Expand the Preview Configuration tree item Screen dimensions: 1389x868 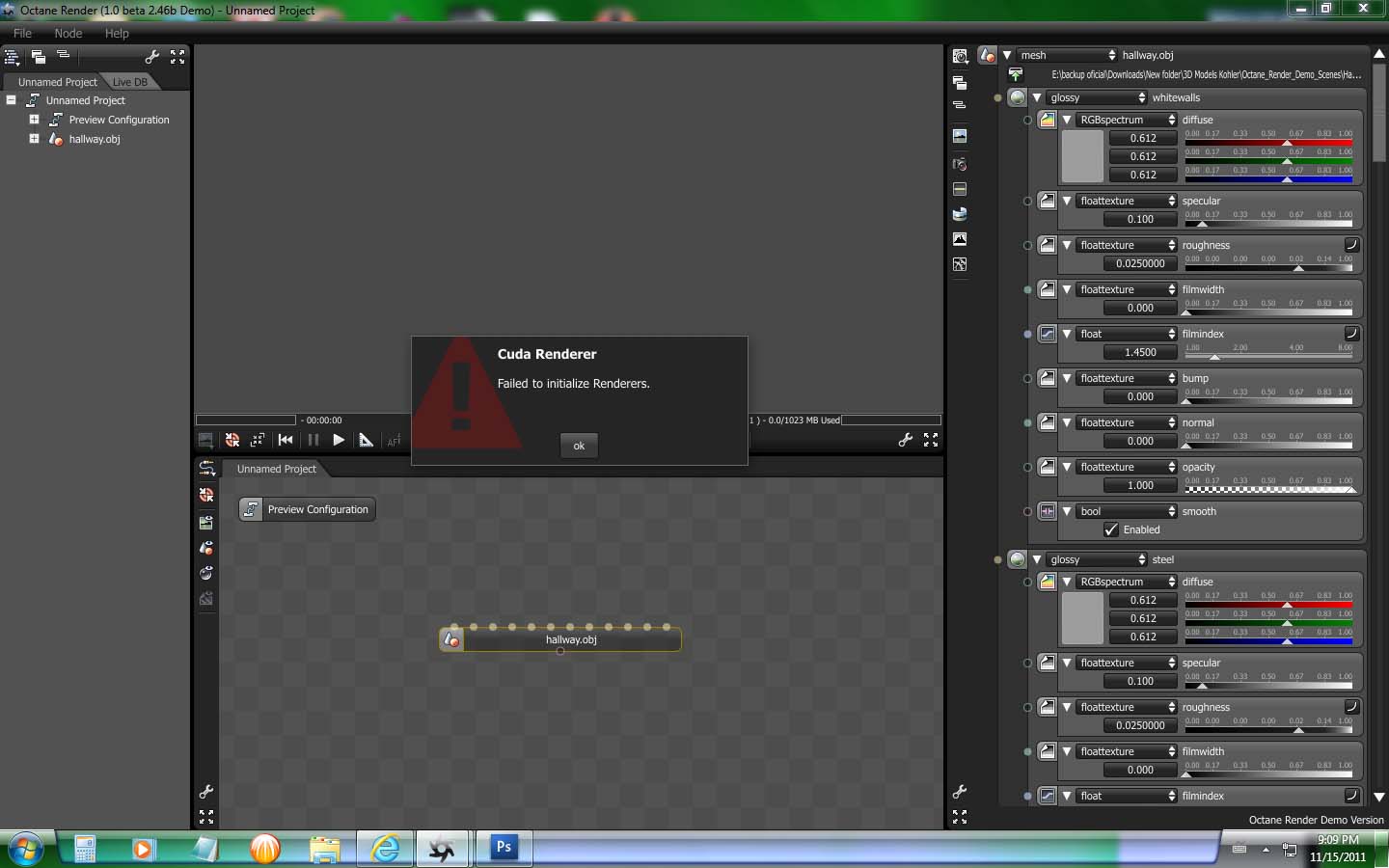click(34, 120)
